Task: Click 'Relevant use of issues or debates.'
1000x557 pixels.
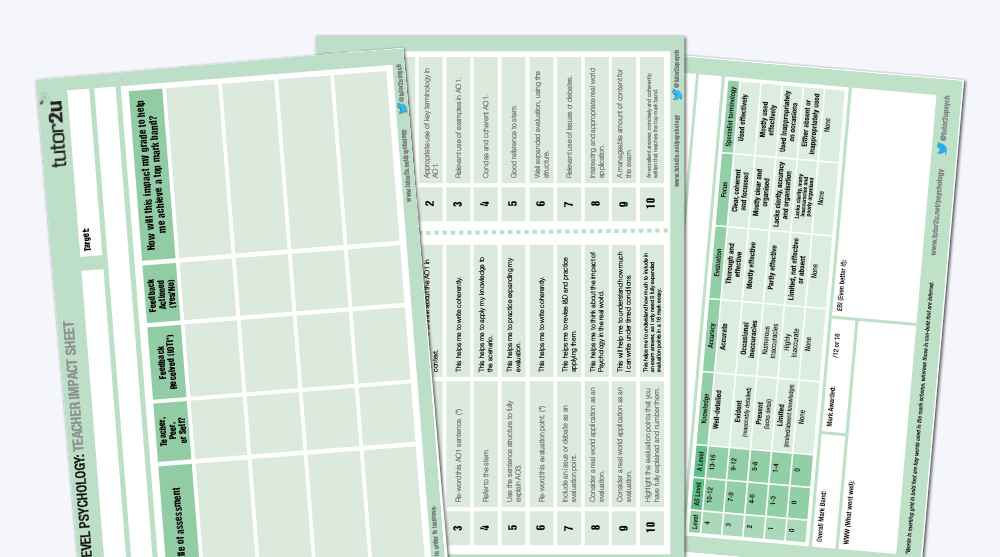Action: [x=570, y=126]
